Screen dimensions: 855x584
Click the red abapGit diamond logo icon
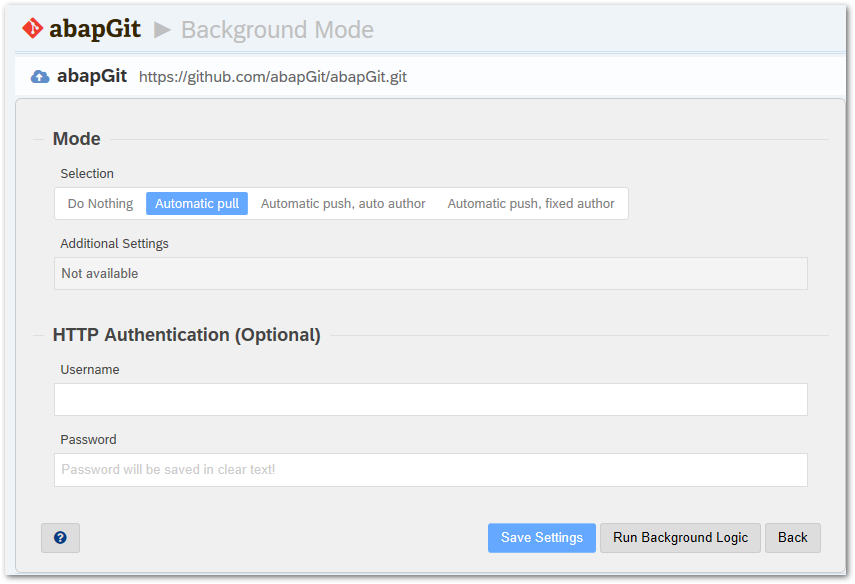pos(33,28)
